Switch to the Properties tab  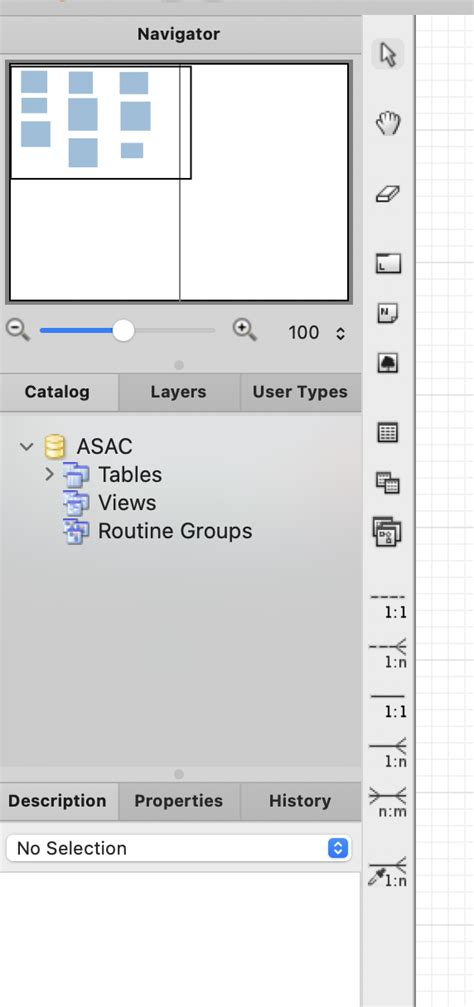[x=179, y=801]
